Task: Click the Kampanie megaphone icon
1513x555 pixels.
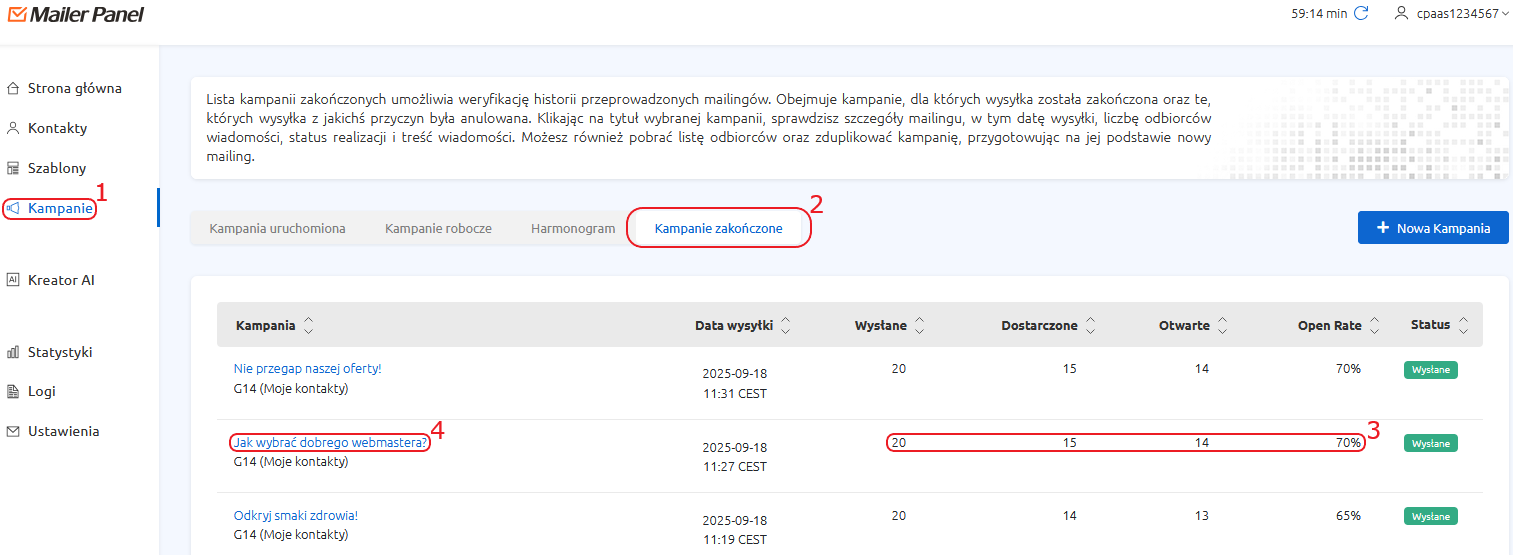Action: point(13,208)
